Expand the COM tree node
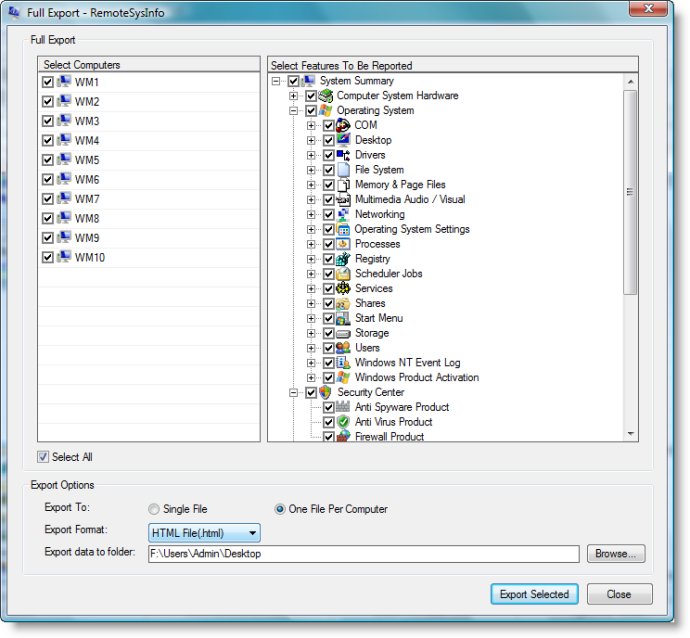The height and width of the screenshot is (638, 690). pyautogui.click(x=311, y=125)
